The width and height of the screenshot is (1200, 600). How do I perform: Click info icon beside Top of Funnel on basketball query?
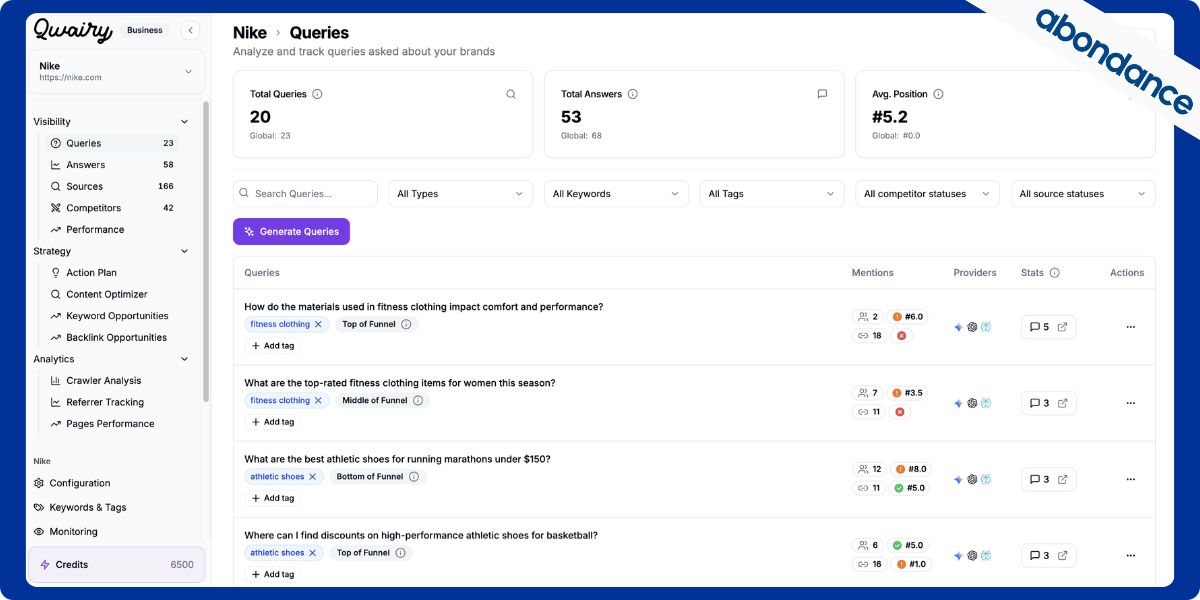400,553
